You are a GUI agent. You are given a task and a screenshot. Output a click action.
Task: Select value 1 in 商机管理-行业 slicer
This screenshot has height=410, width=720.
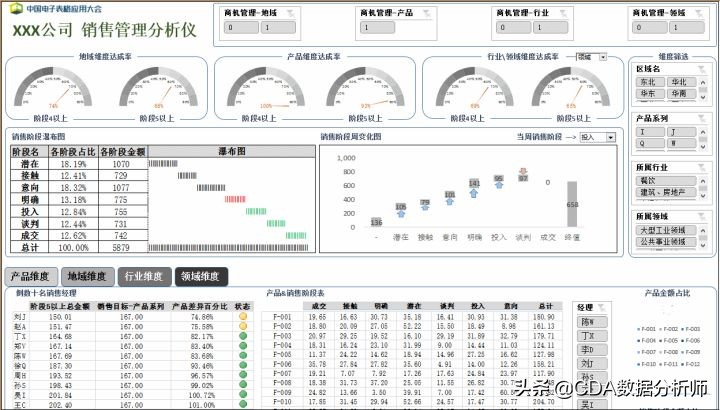(x=551, y=28)
